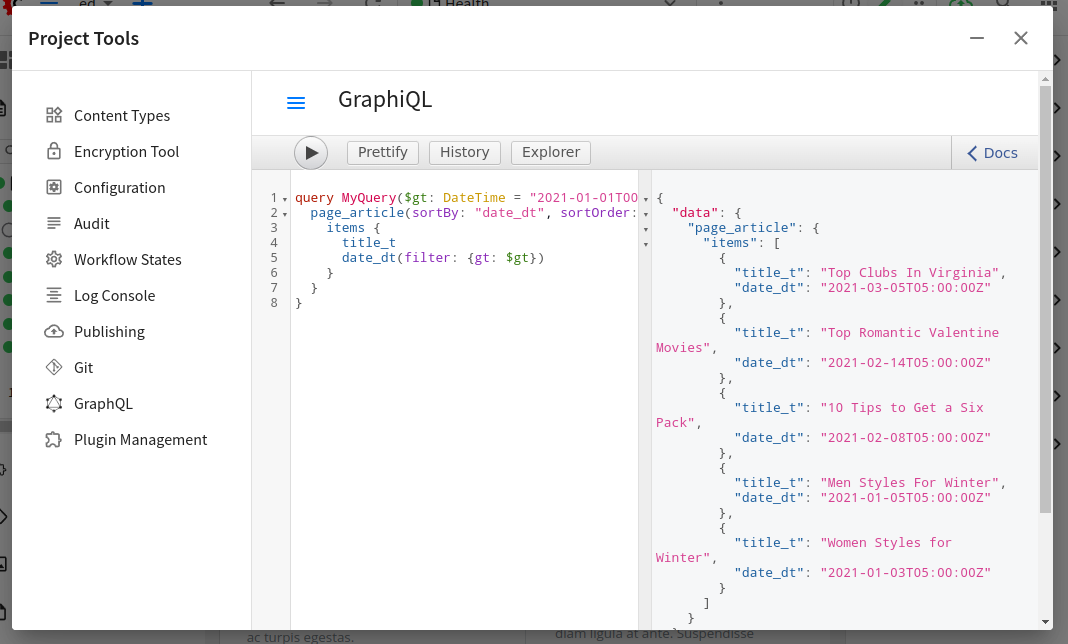1068x644 pixels.
Task: Toggle the sidebar hamburger menu
Action: coord(296,103)
